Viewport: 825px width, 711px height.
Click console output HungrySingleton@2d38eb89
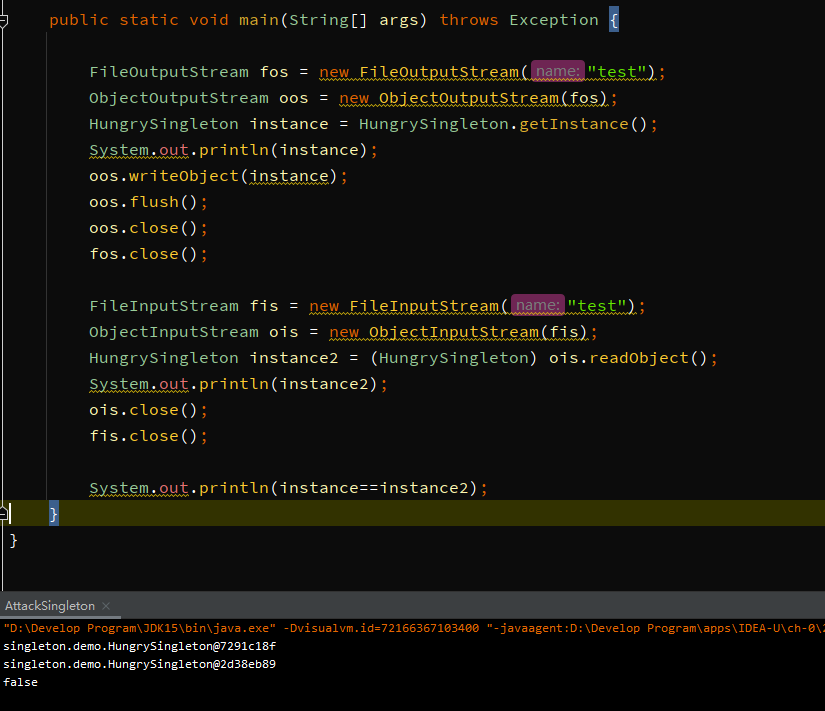click(x=139, y=664)
